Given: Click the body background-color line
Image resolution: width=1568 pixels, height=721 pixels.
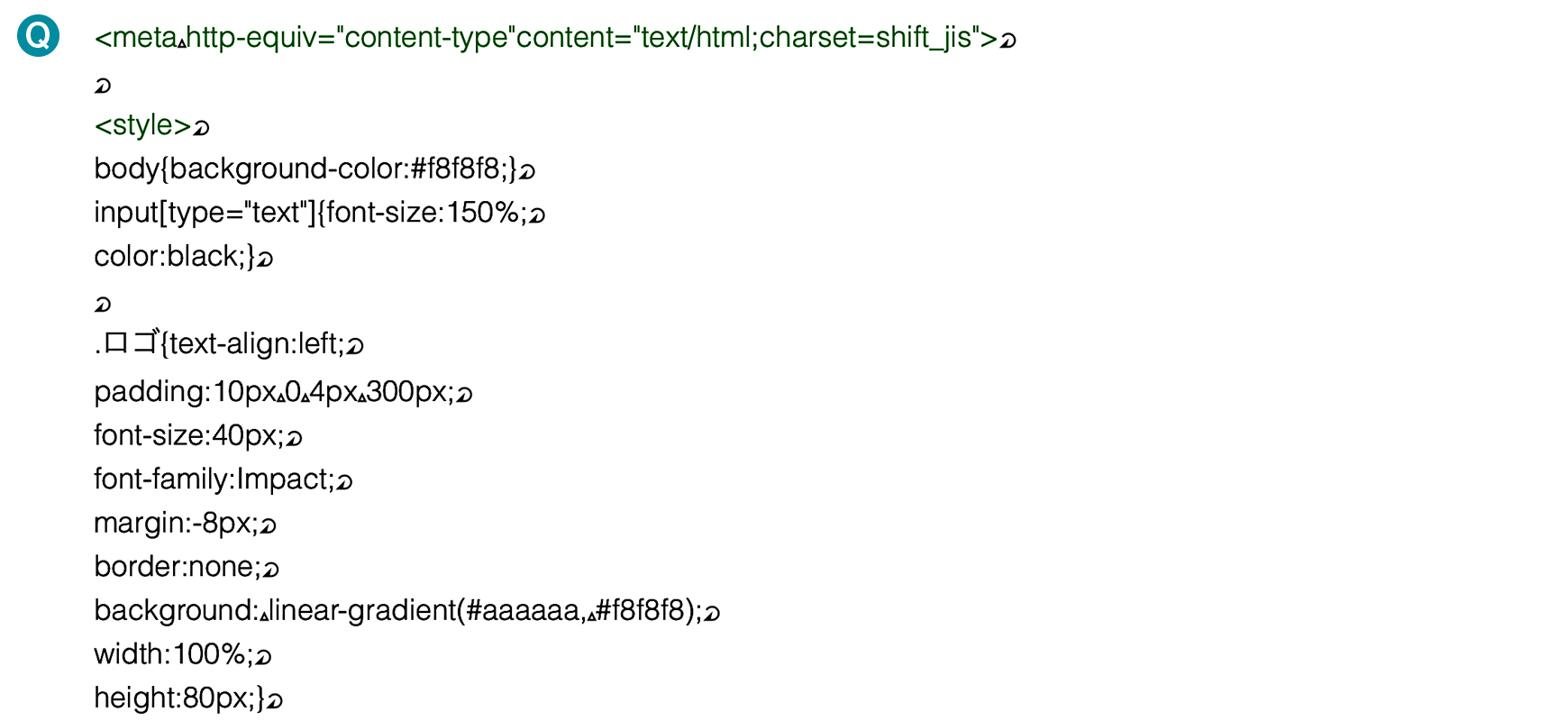Looking at the screenshot, I should pyautogui.click(x=315, y=169).
